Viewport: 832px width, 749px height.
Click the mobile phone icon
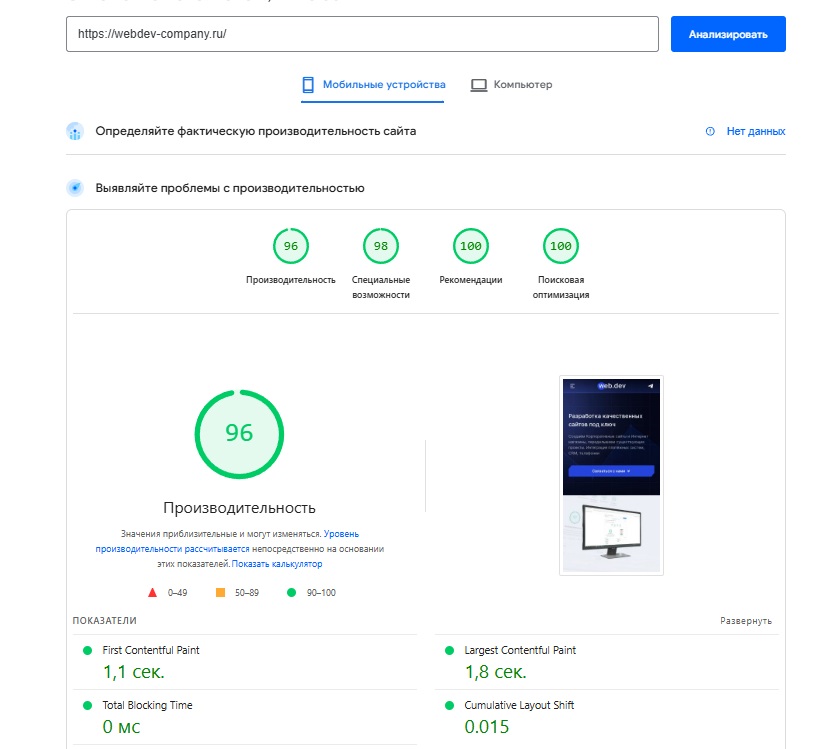click(308, 85)
